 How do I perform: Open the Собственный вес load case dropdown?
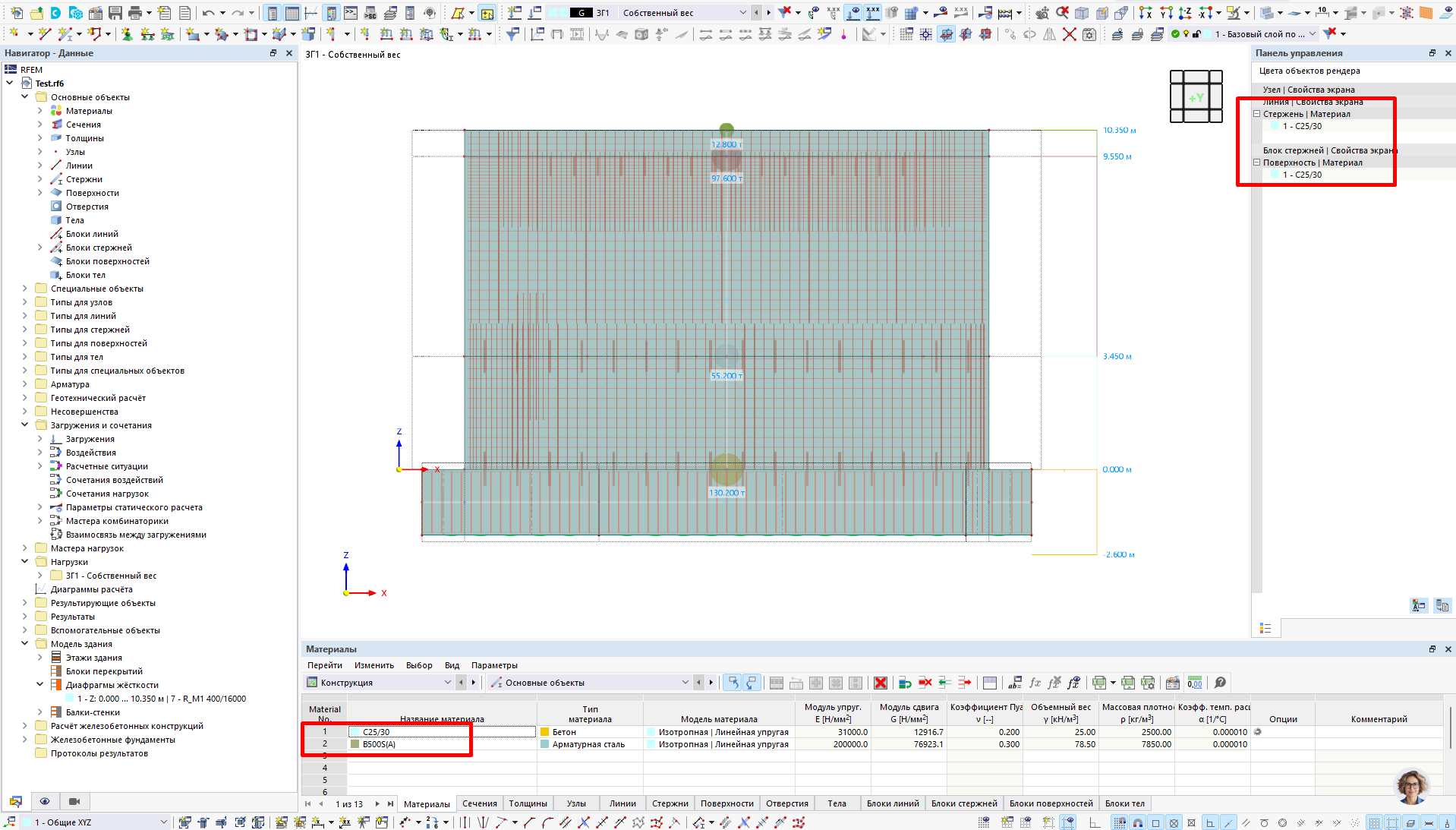click(x=742, y=13)
